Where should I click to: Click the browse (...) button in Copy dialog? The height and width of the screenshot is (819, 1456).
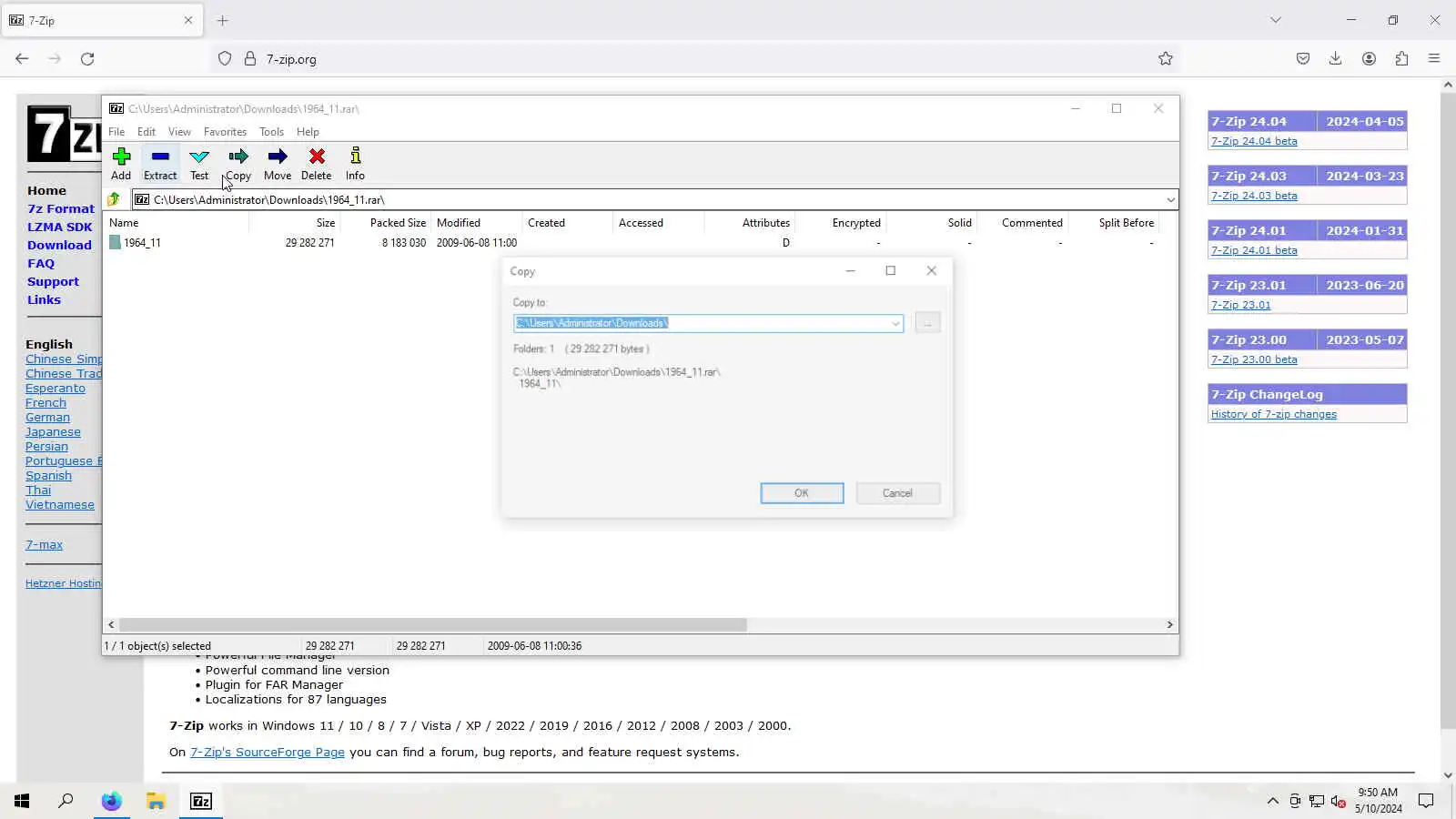927,323
